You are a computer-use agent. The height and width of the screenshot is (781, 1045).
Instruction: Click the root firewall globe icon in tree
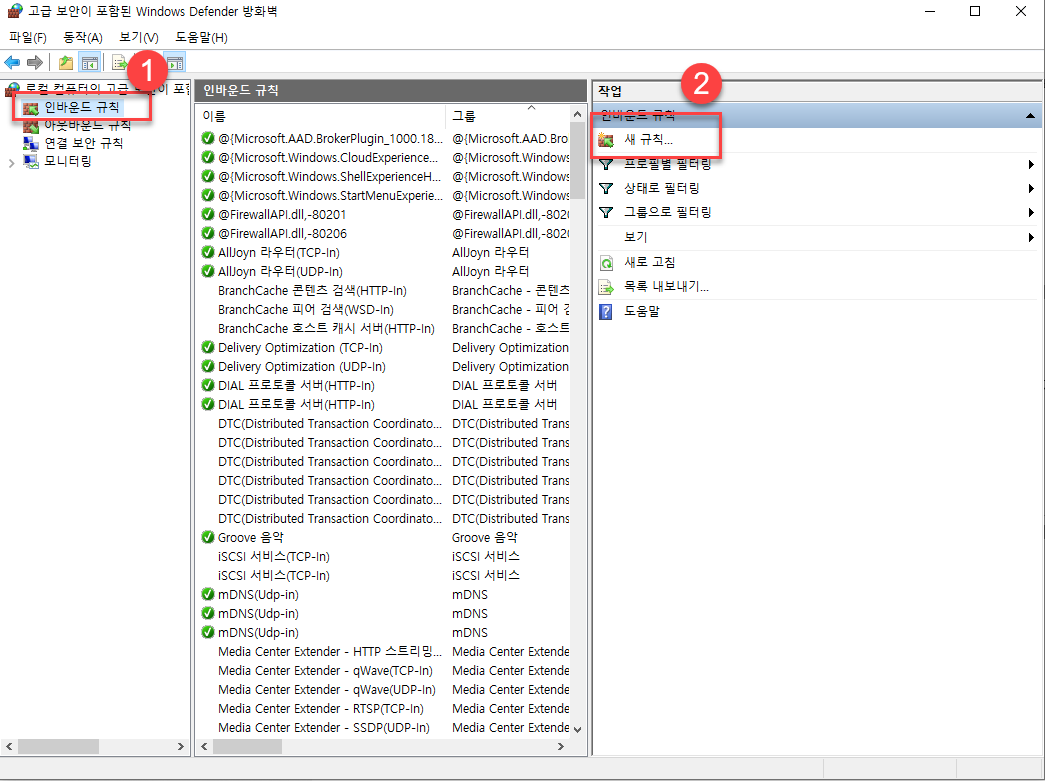point(13,89)
